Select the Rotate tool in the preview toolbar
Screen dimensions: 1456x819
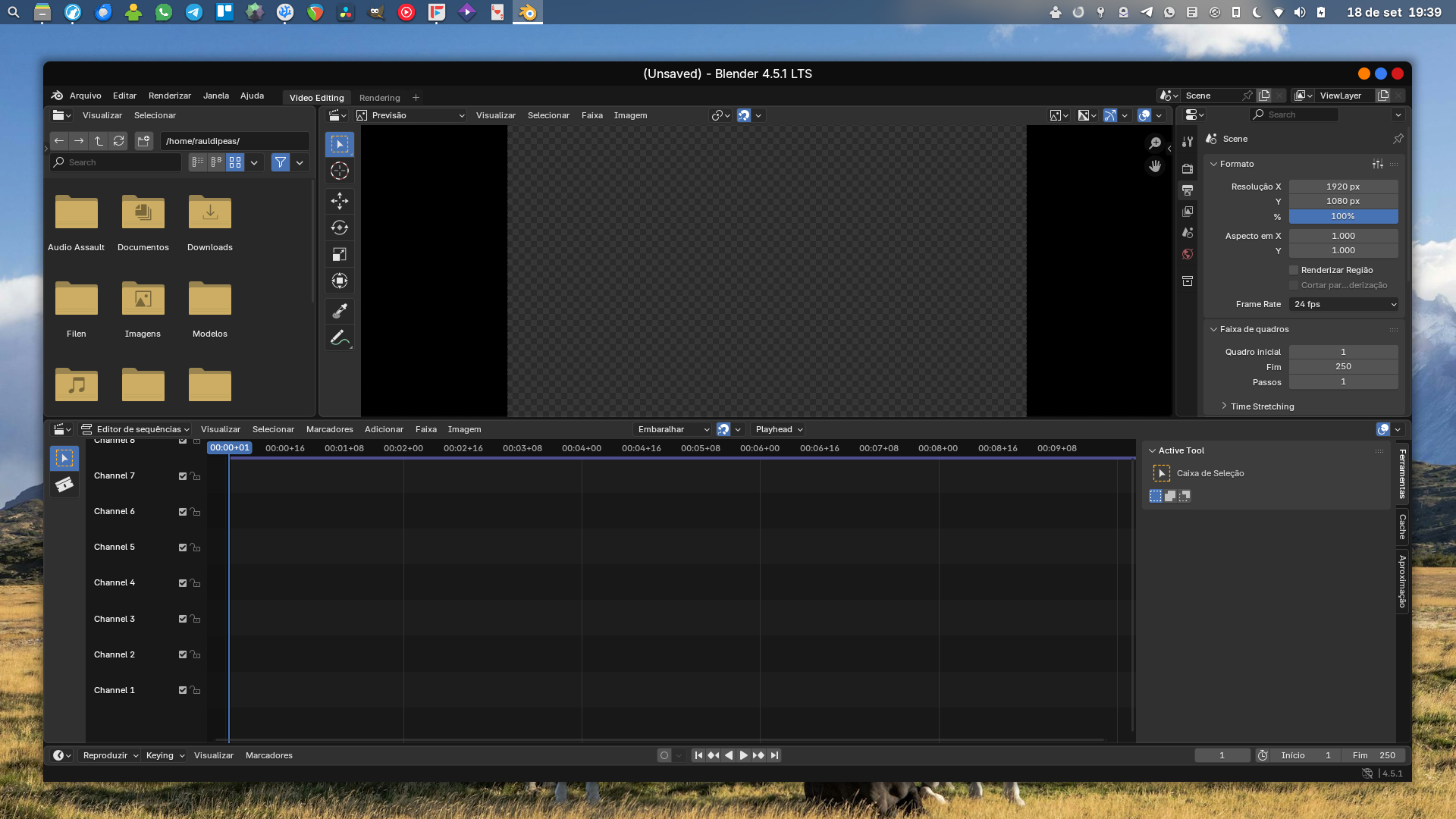tap(339, 227)
